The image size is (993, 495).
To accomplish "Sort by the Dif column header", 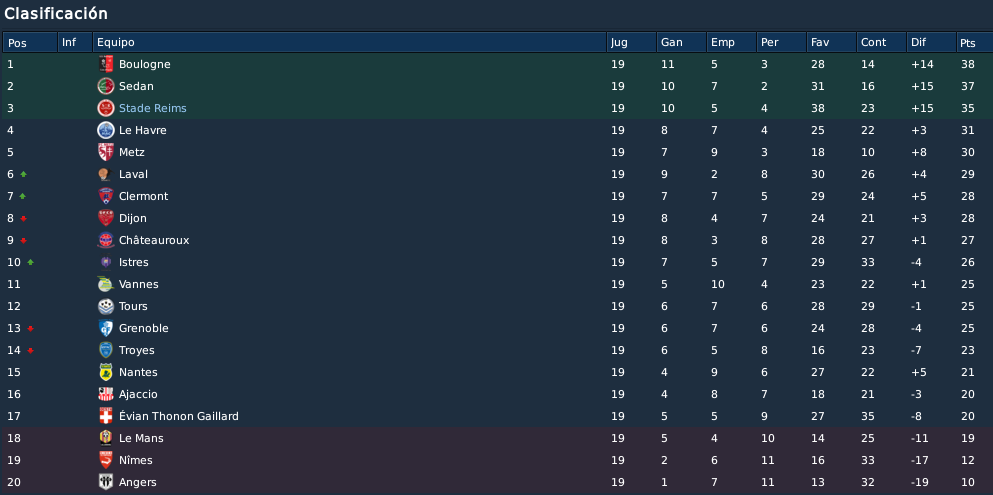I will pos(932,42).
